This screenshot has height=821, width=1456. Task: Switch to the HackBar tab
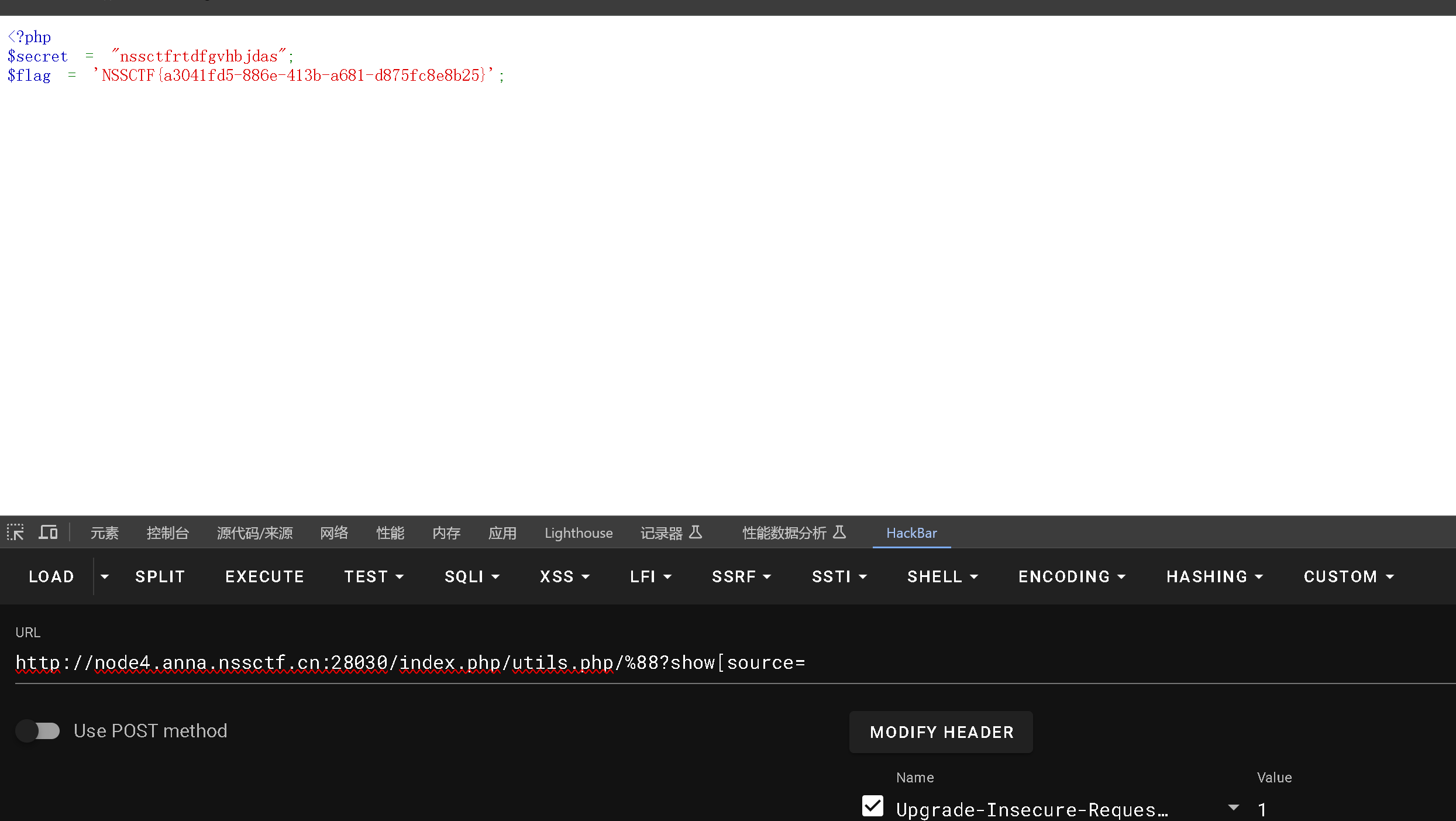tap(911, 533)
